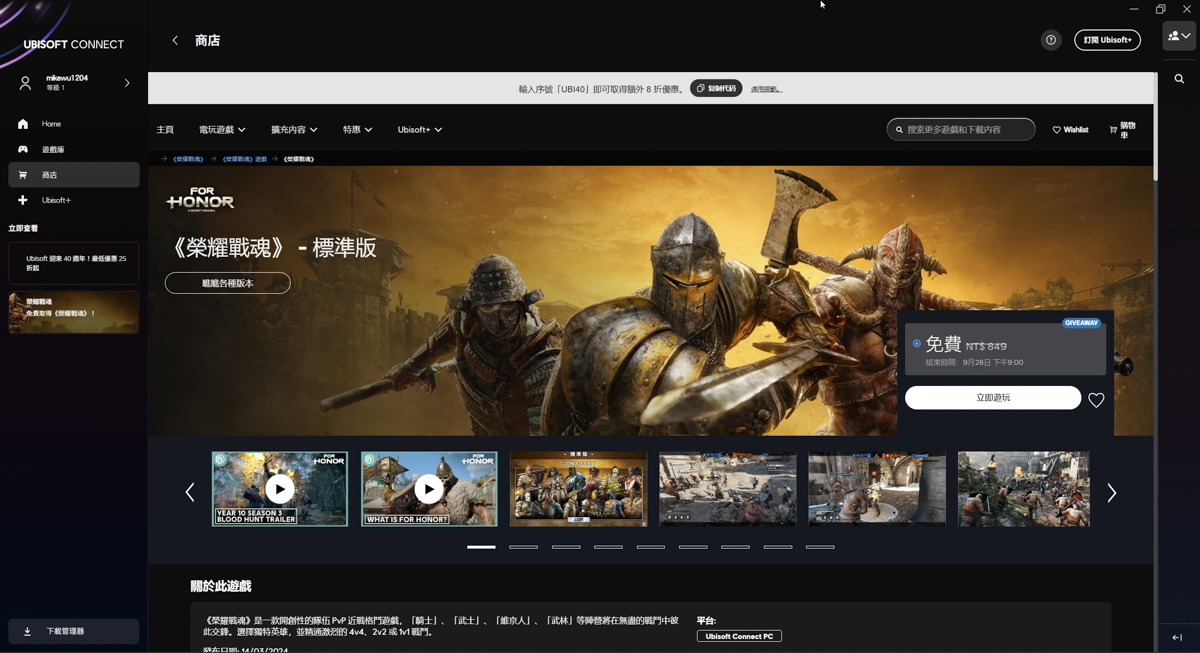Open the help question mark icon
The width and height of the screenshot is (1200, 653).
tap(1050, 40)
